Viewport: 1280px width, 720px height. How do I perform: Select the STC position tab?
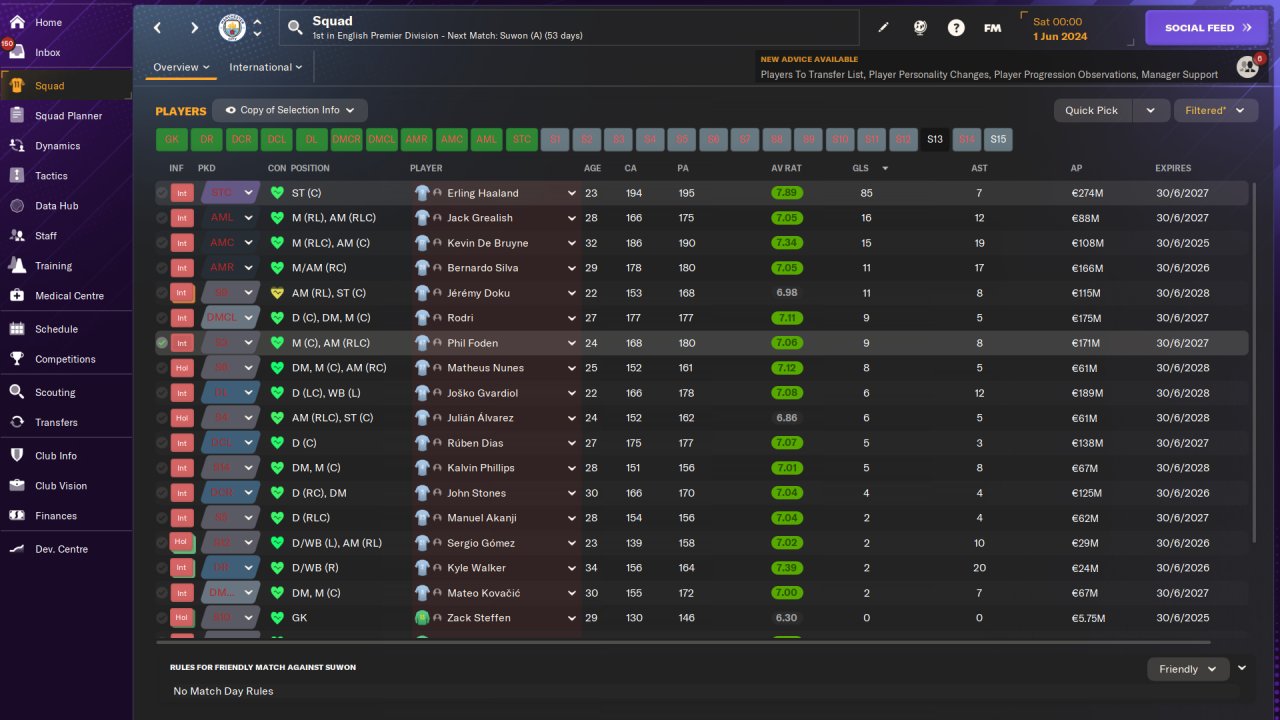[x=521, y=140]
